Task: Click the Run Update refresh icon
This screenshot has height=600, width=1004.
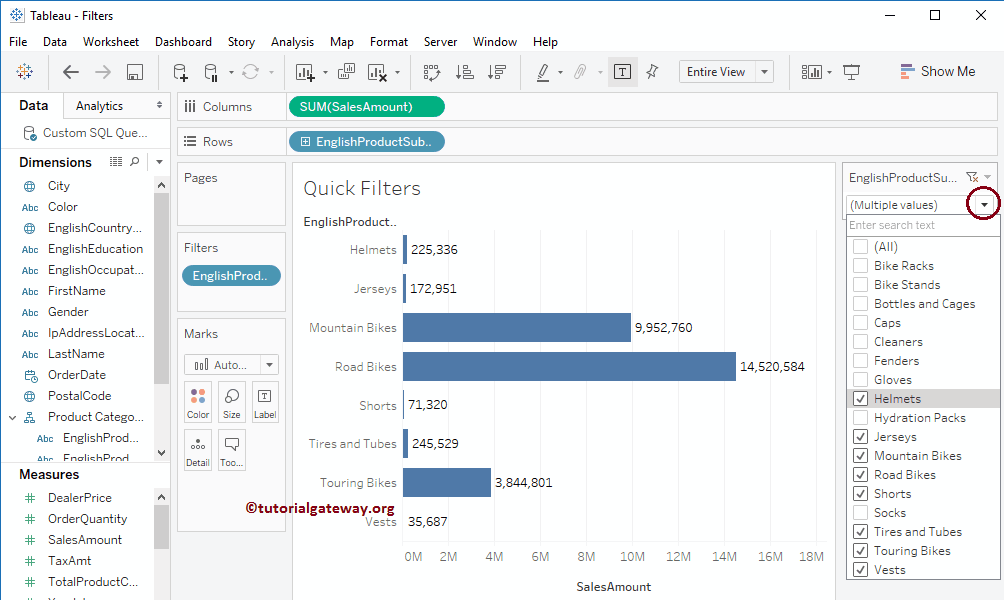Action: click(x=250, y=72)
